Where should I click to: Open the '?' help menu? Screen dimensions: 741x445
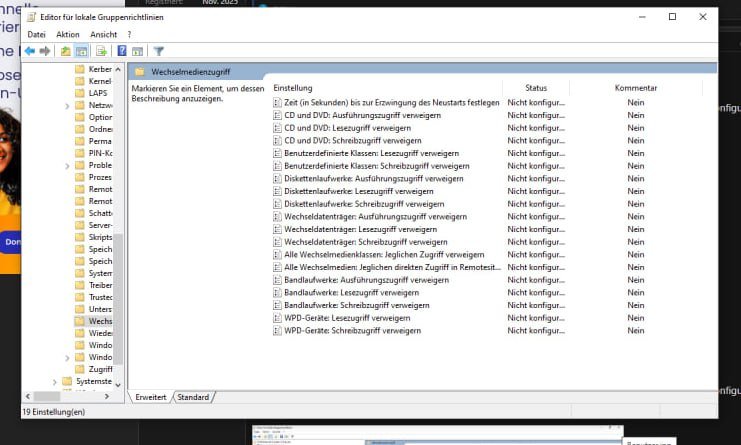tap(129, 34)
